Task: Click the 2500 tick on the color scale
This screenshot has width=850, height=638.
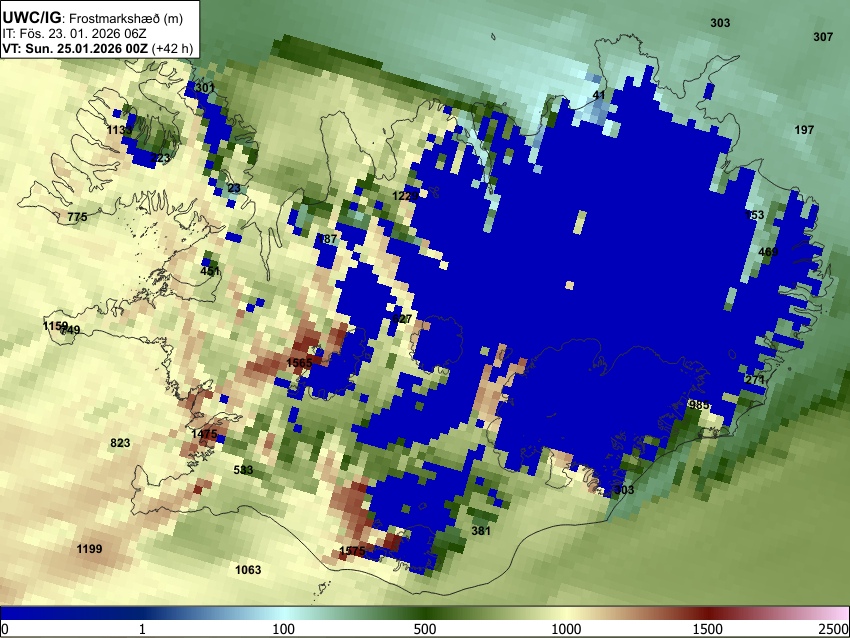Action: coord(835,629)
